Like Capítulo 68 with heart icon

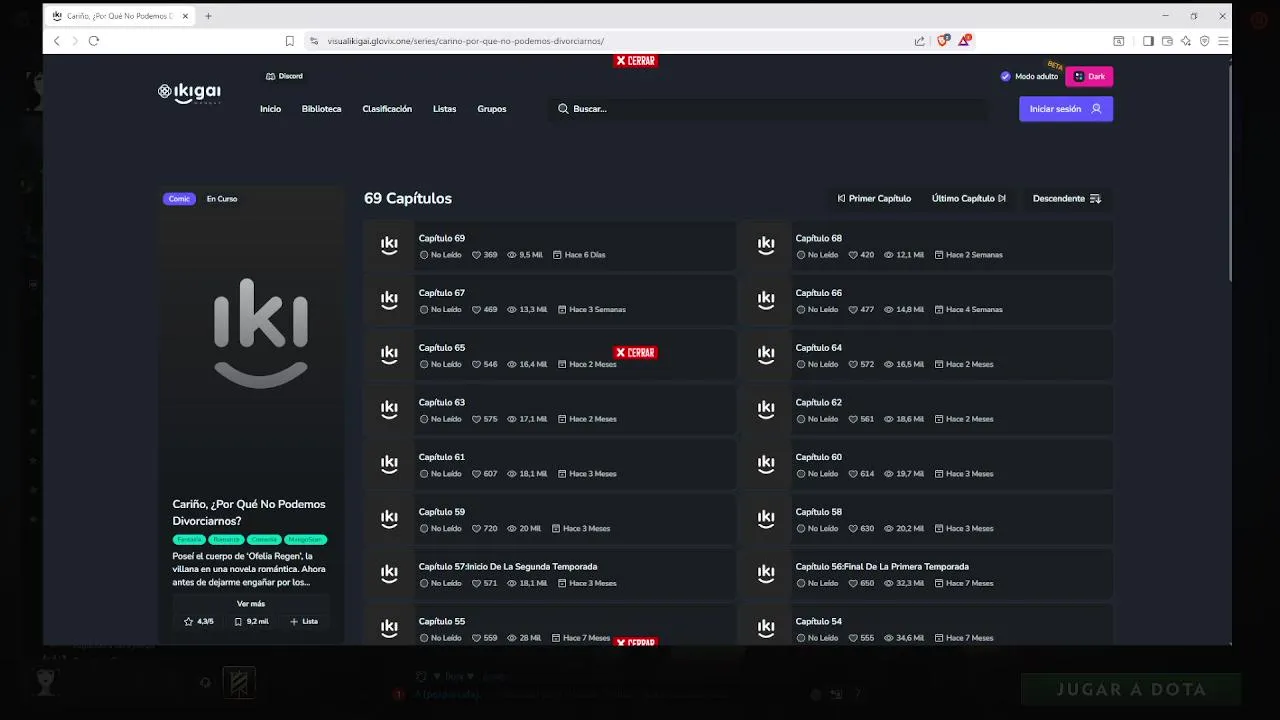pos(853,255)
